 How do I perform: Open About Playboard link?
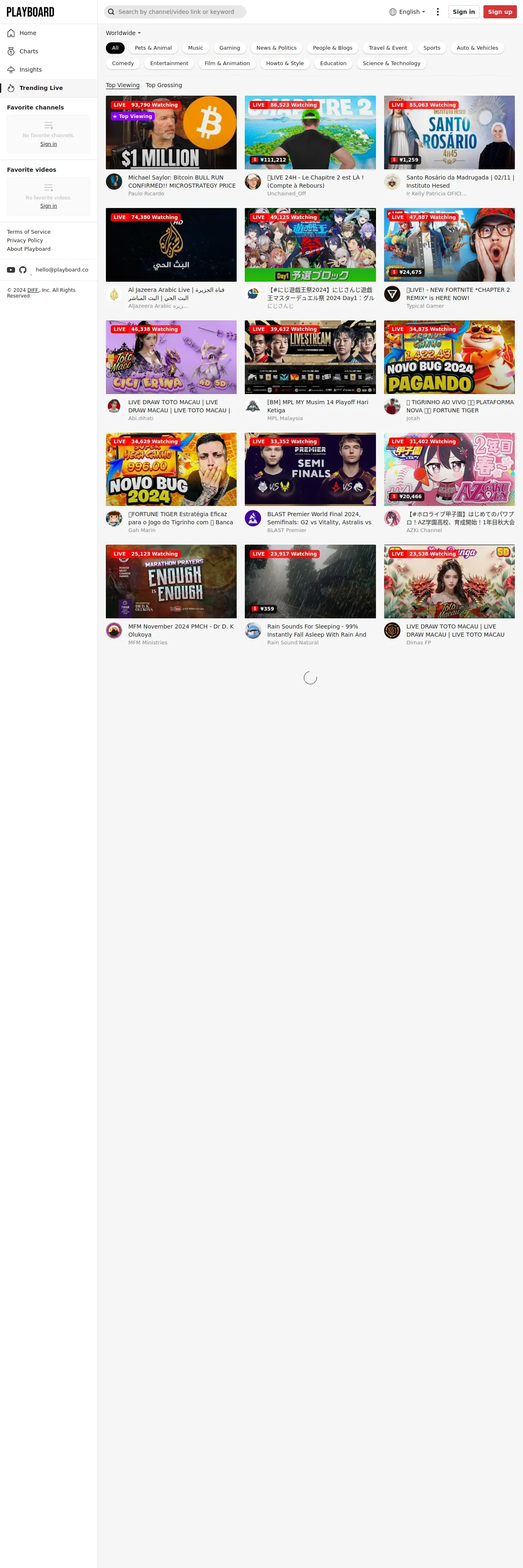pos(29,249)
